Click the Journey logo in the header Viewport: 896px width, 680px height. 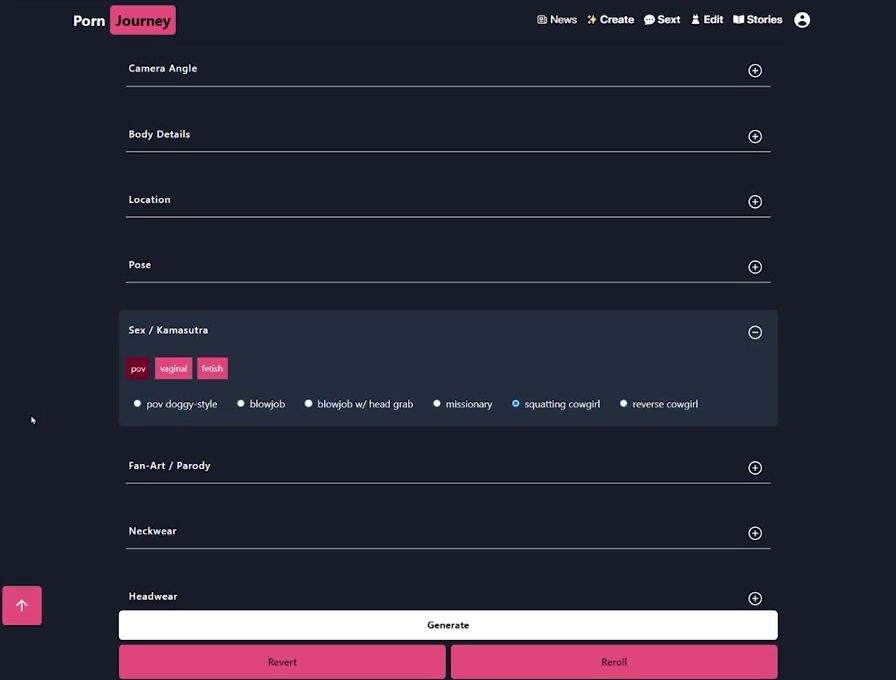142,21
